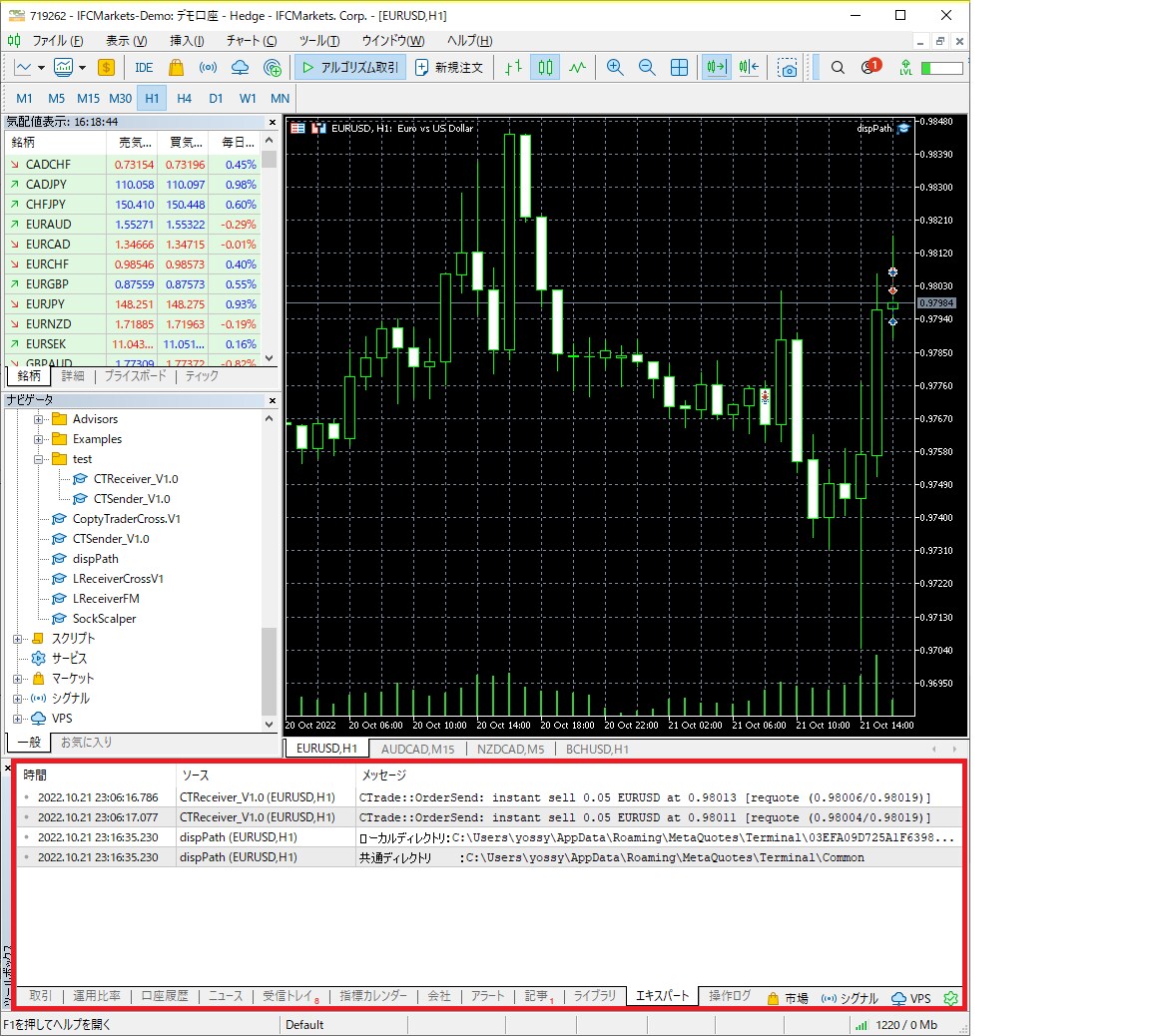The width and height of the screenshot is (1150, 1036).
Task: Click the zoom out magnifier icon
Action: coord(647,68)
